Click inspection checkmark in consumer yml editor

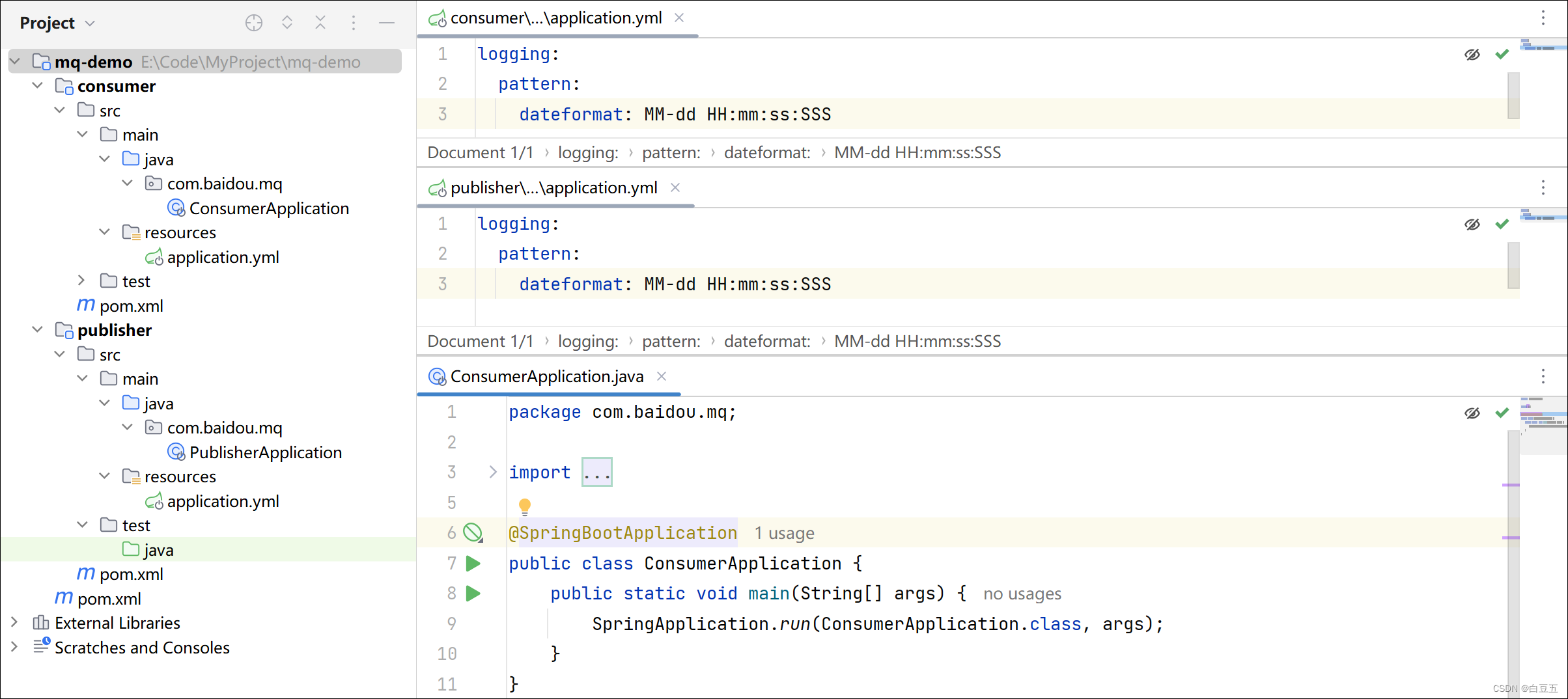click(1502, 54)
